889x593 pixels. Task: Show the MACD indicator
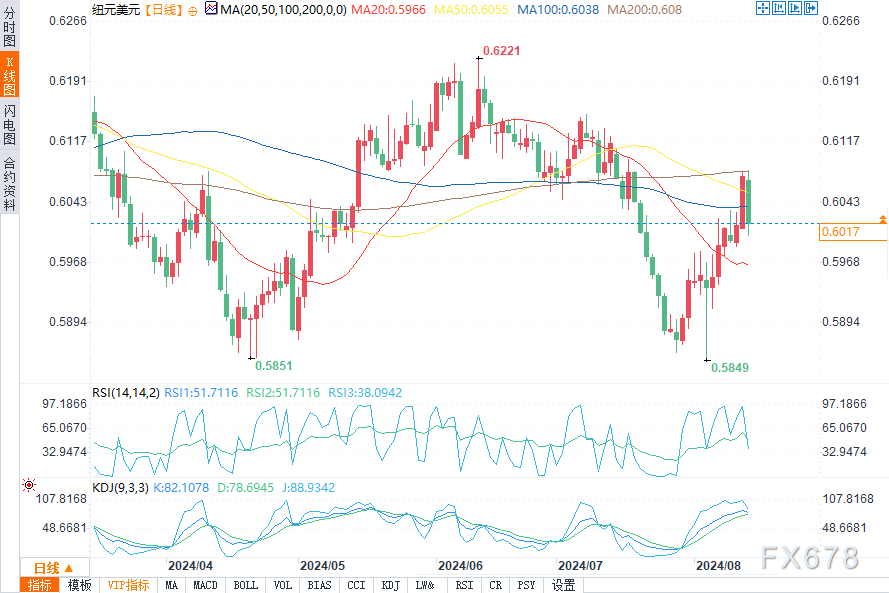205,585
